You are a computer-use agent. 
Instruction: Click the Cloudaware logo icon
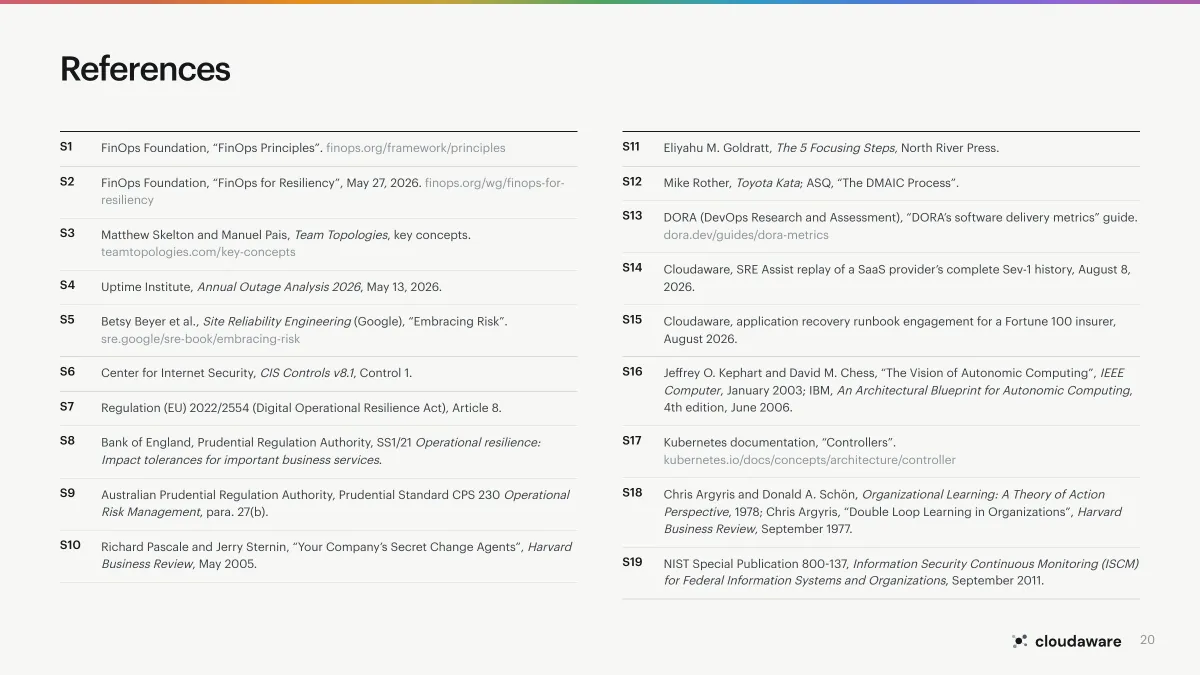coord(1020,641)
